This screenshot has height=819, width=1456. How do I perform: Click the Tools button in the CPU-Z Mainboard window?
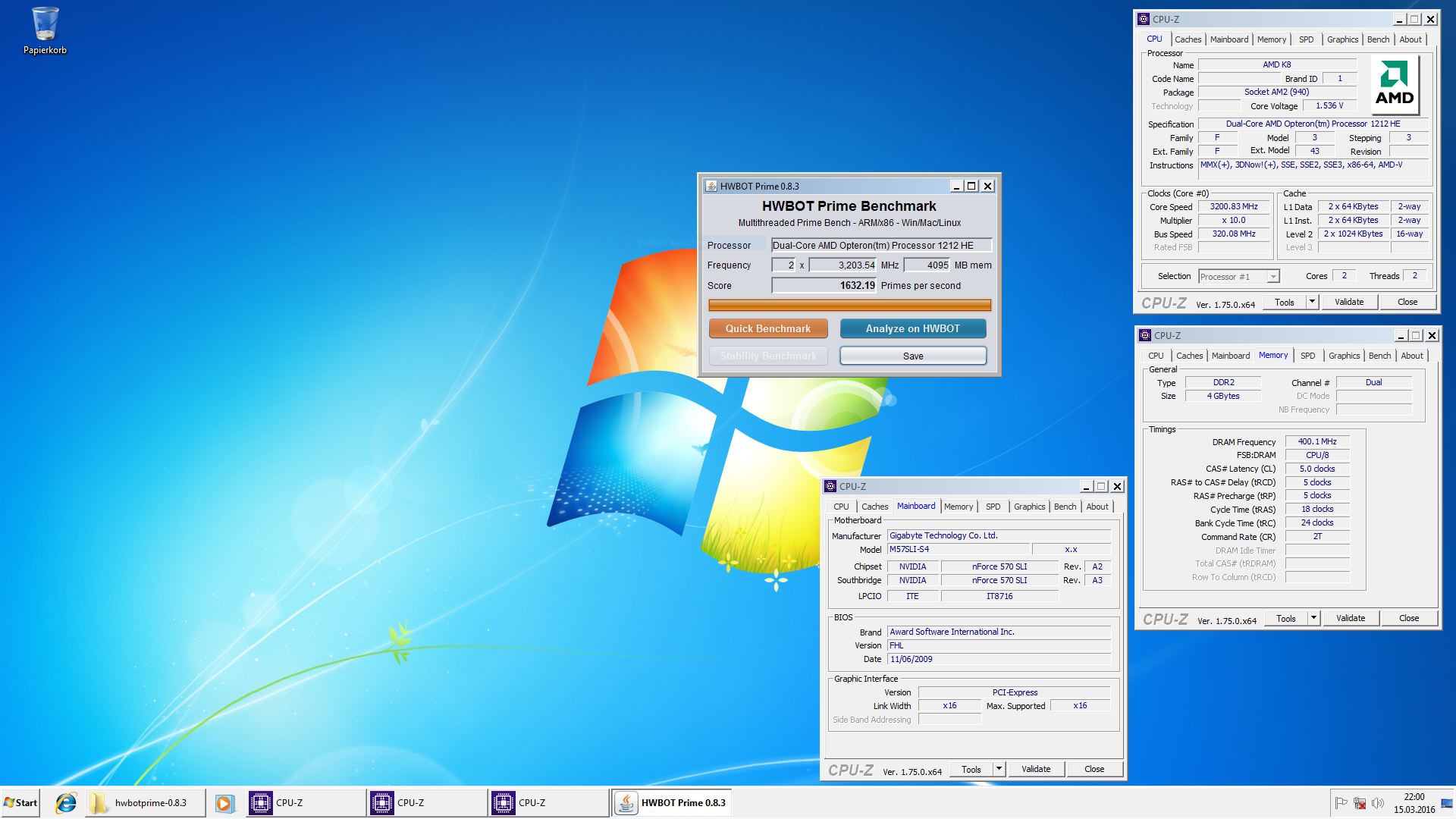pyautogui.click(x=971, y=769)
